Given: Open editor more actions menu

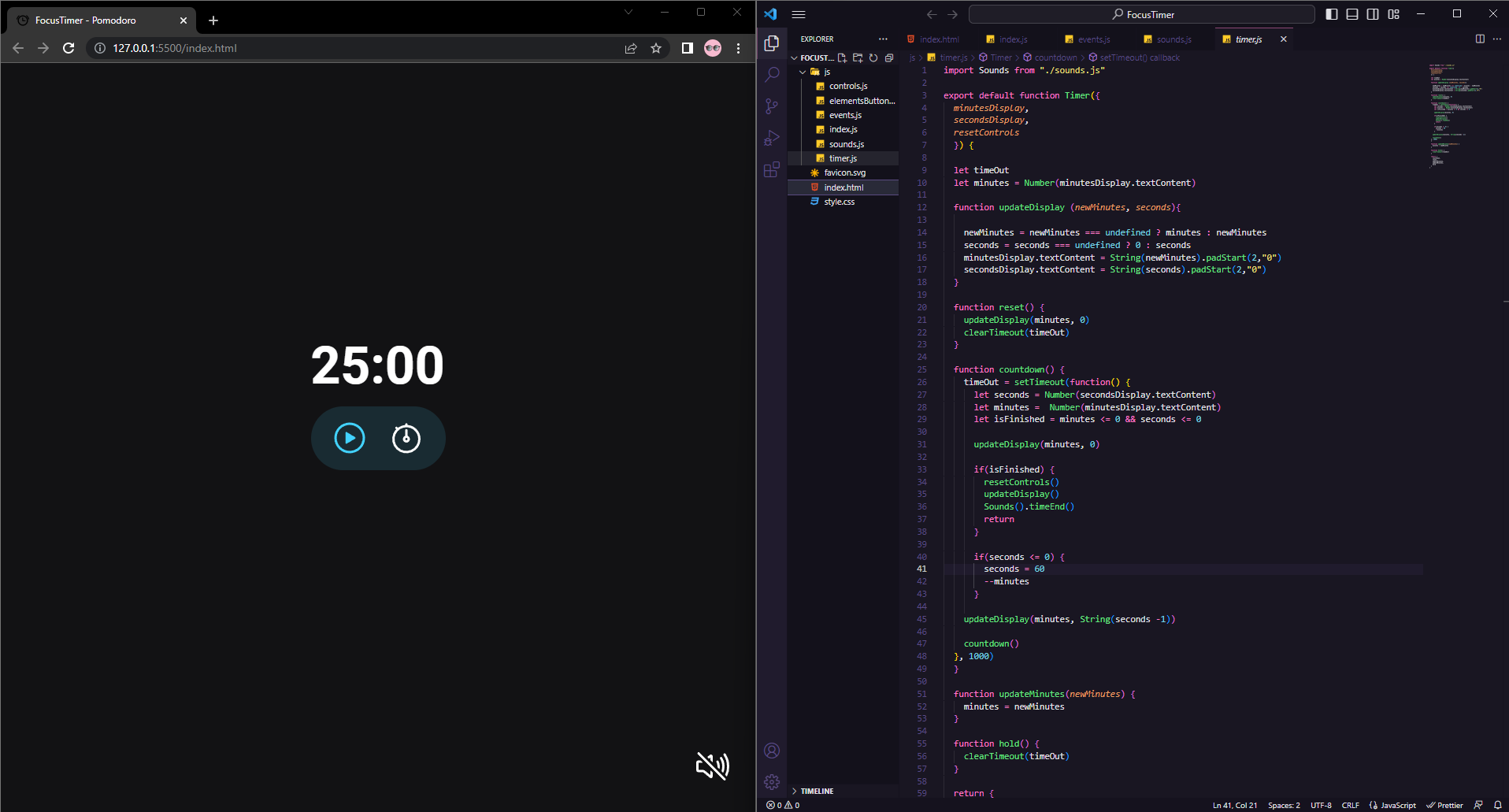Looking at the screenshot, I should point(1497,39).
